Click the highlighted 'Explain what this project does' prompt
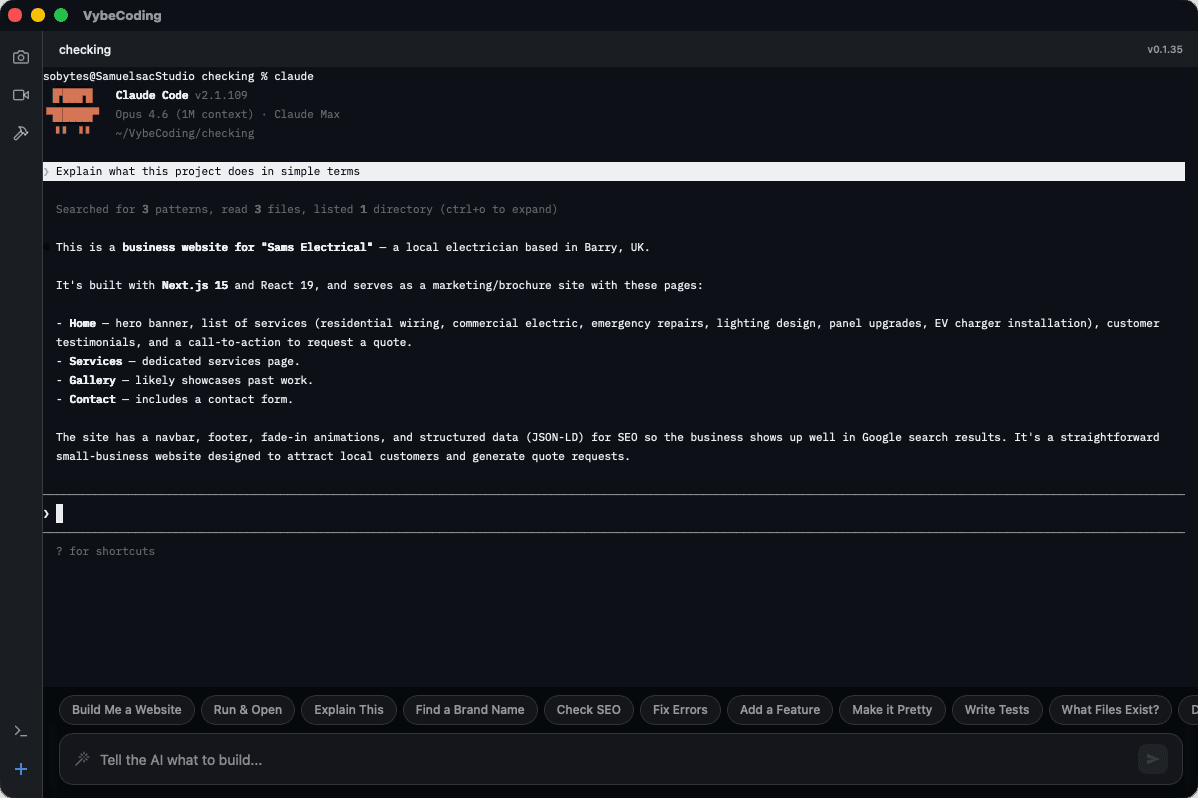 tap(614, 171)
